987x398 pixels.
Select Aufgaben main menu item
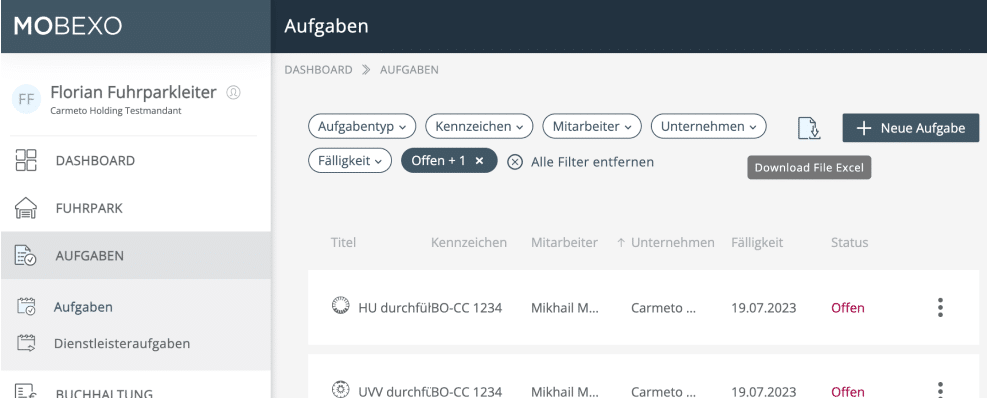click(x=135, y=256)
